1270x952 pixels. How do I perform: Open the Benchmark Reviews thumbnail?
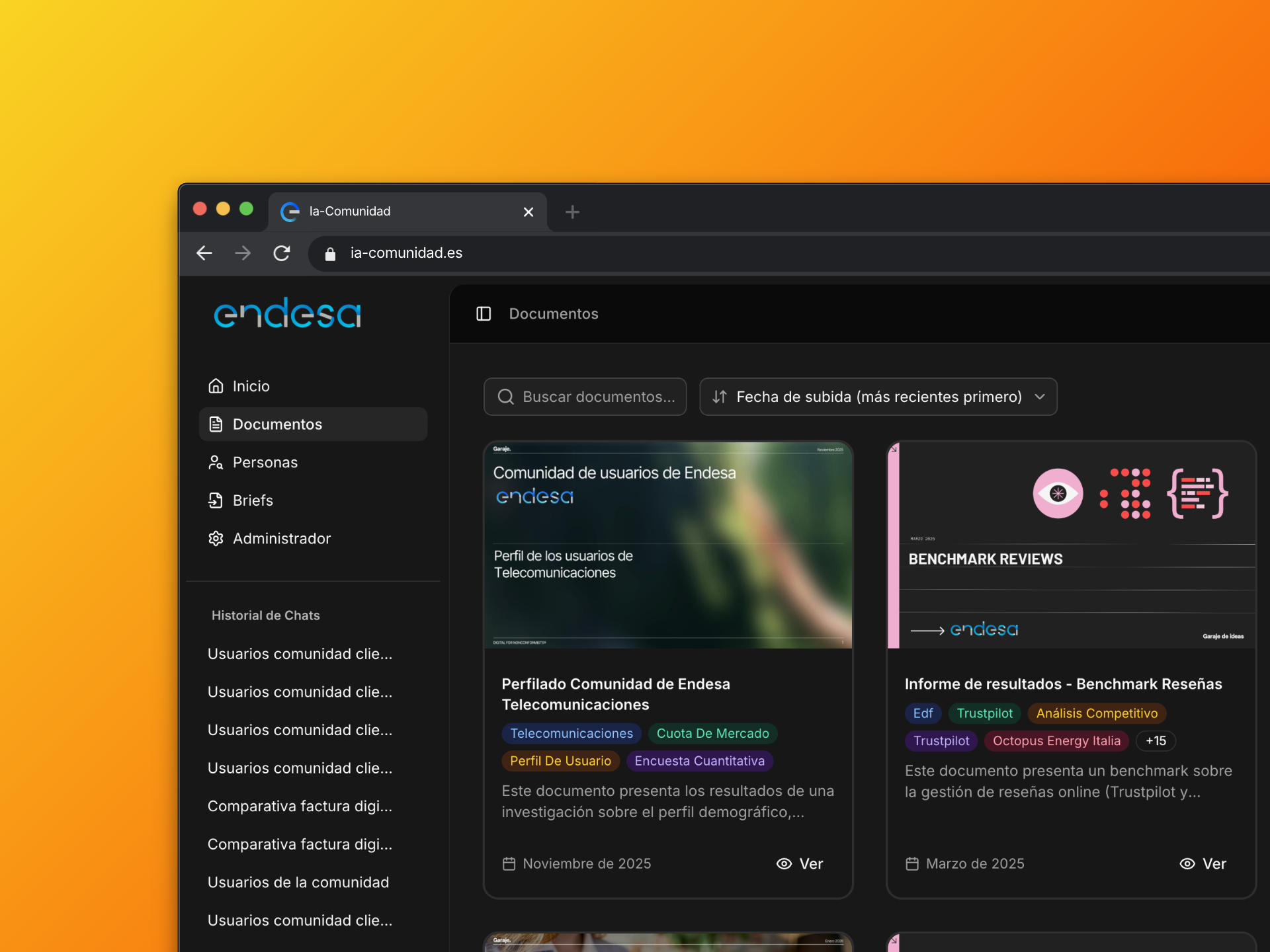click(x=1071, y=545)
